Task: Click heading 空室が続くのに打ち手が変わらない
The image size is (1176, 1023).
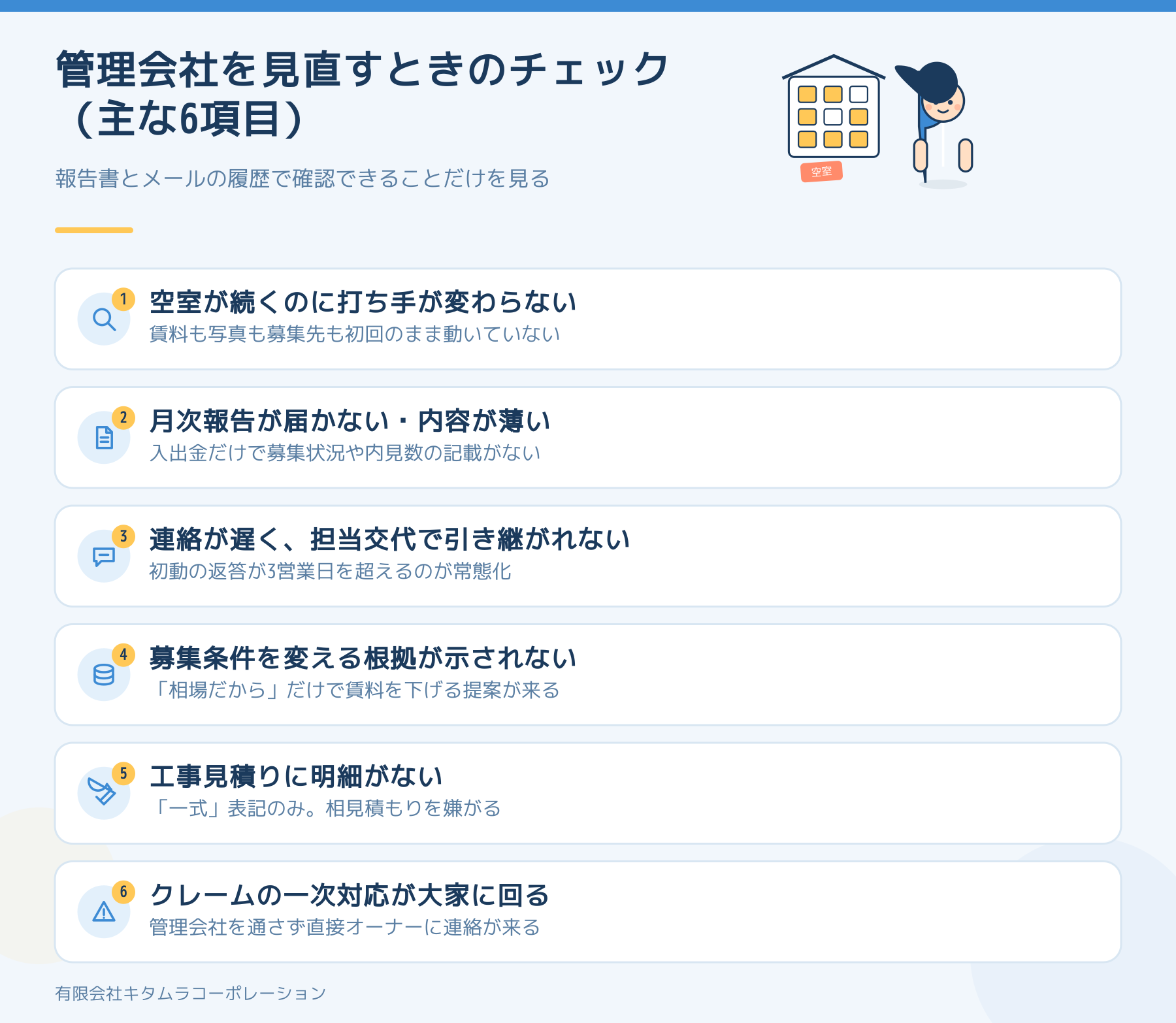Action: [x=363, y=302]
